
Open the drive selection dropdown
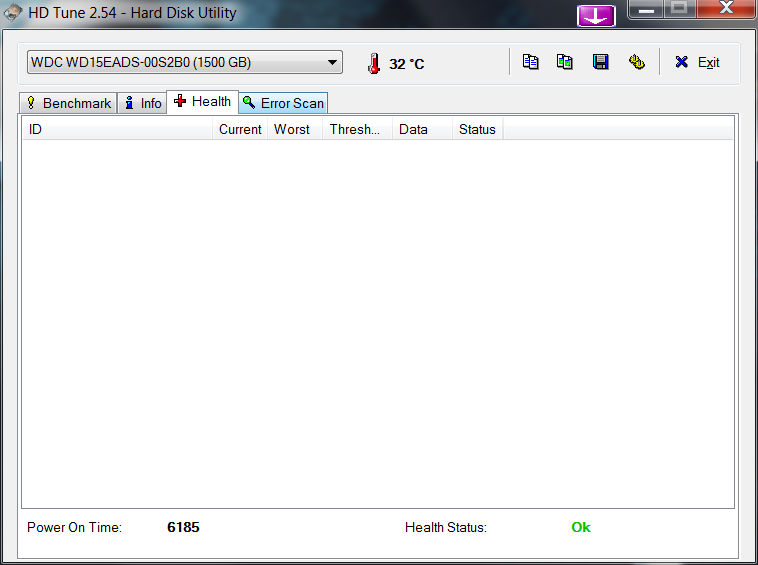click(x=185, y=62)
